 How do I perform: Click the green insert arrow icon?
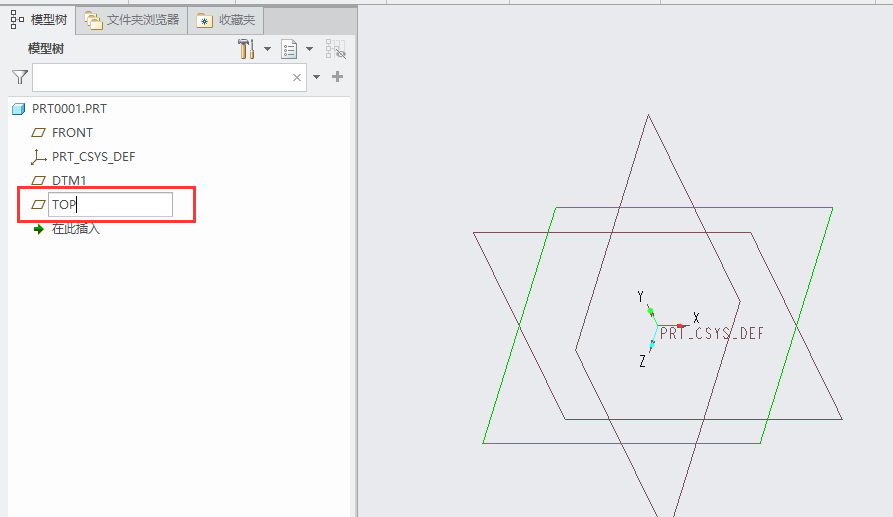click(39, 229)
